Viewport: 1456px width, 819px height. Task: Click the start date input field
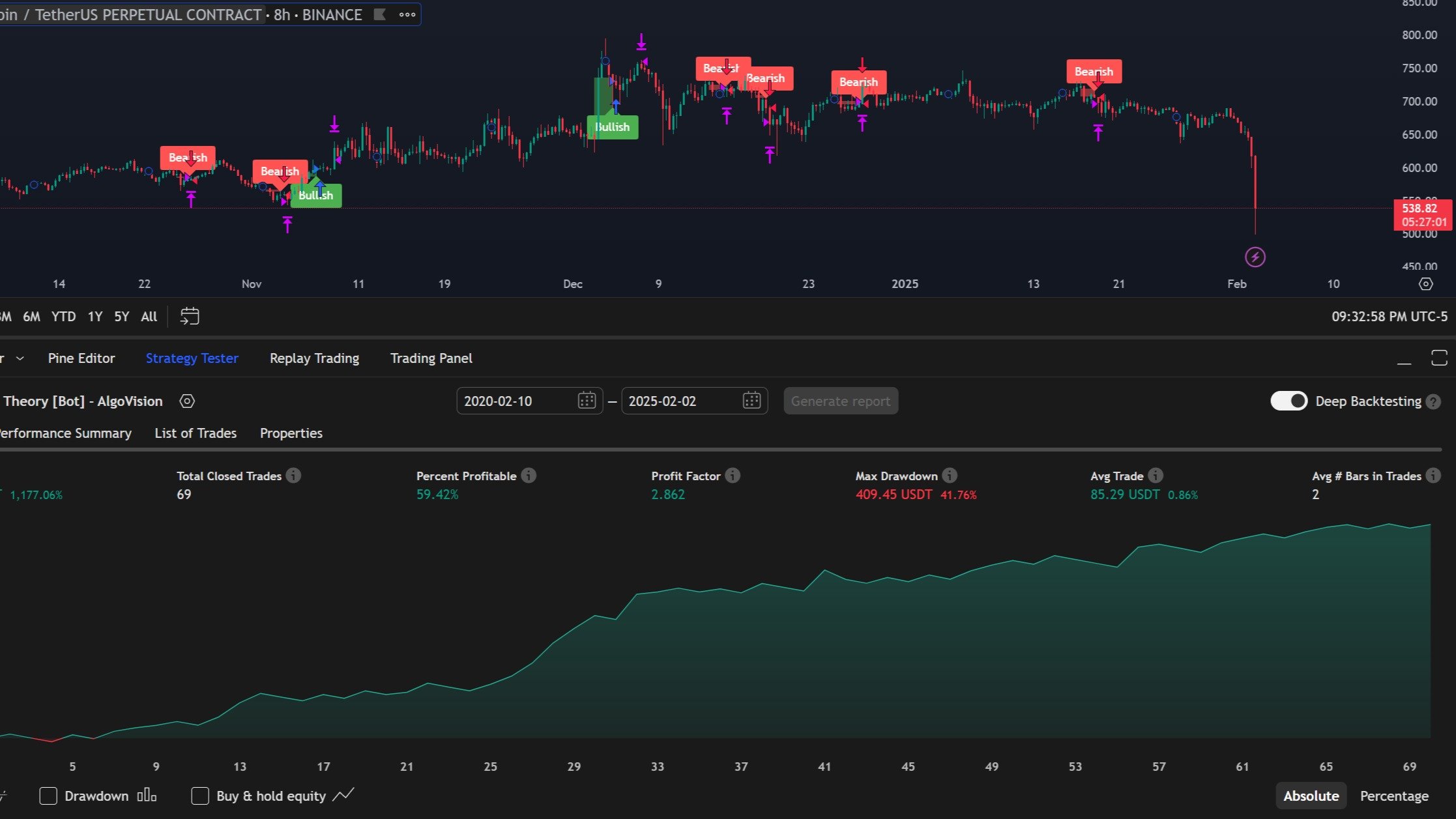(x=515, y=401)
